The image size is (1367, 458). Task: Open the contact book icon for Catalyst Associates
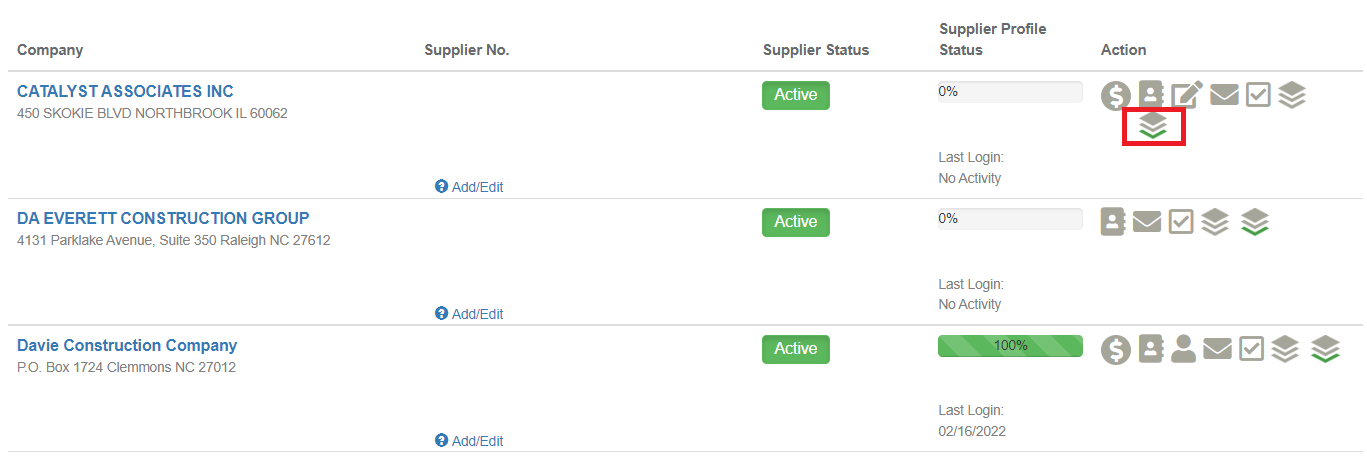1151,95
